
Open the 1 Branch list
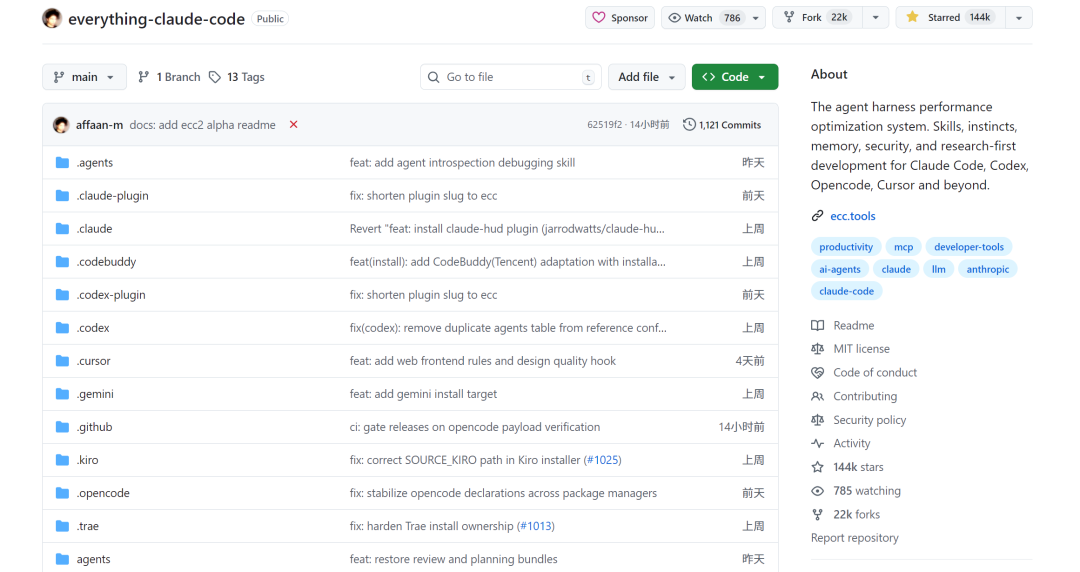coord(169,77)
